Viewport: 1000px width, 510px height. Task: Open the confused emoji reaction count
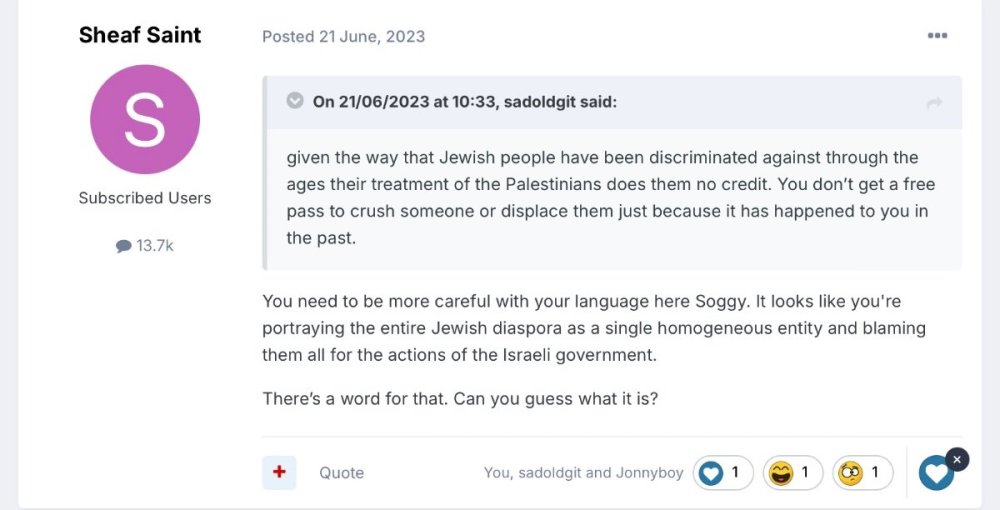[862, 472]
